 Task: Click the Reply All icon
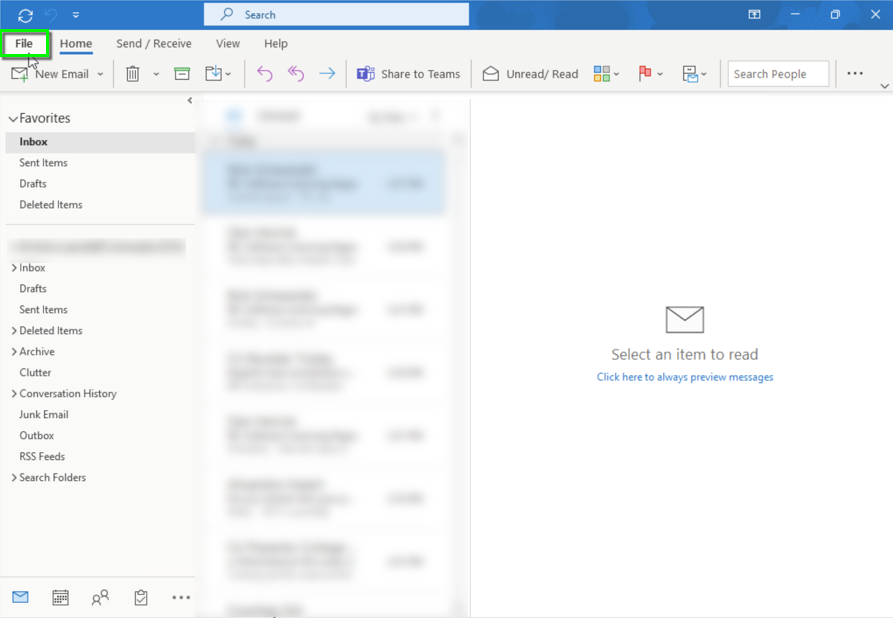(296, 73)
